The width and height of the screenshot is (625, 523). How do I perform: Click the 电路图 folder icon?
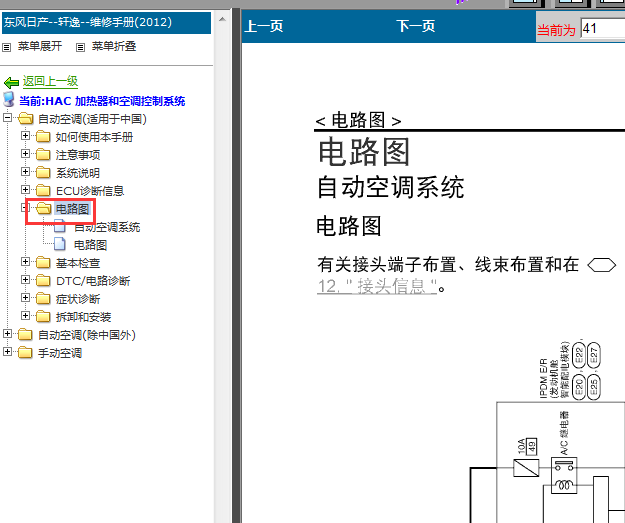[42, 209]
